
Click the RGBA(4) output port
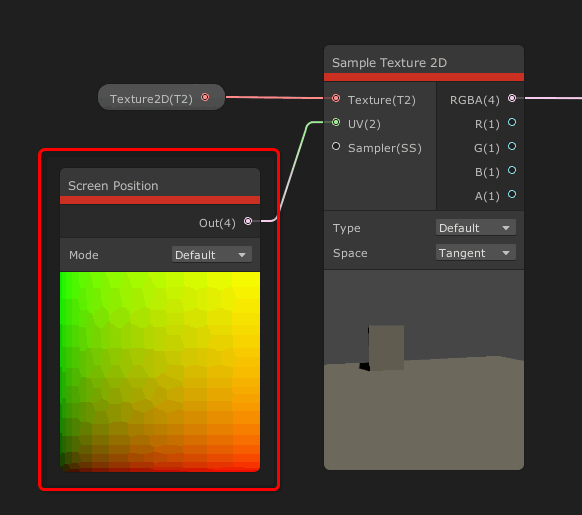(x=512, y=98)
